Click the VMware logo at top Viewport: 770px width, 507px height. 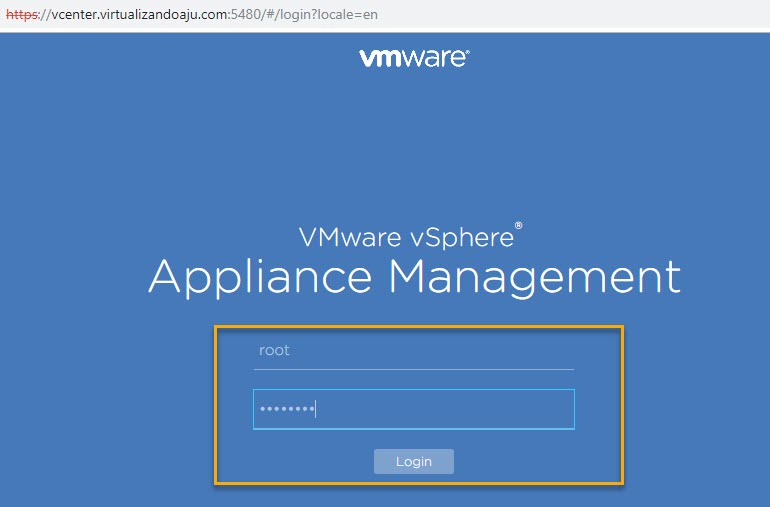(x=414, y=58)
